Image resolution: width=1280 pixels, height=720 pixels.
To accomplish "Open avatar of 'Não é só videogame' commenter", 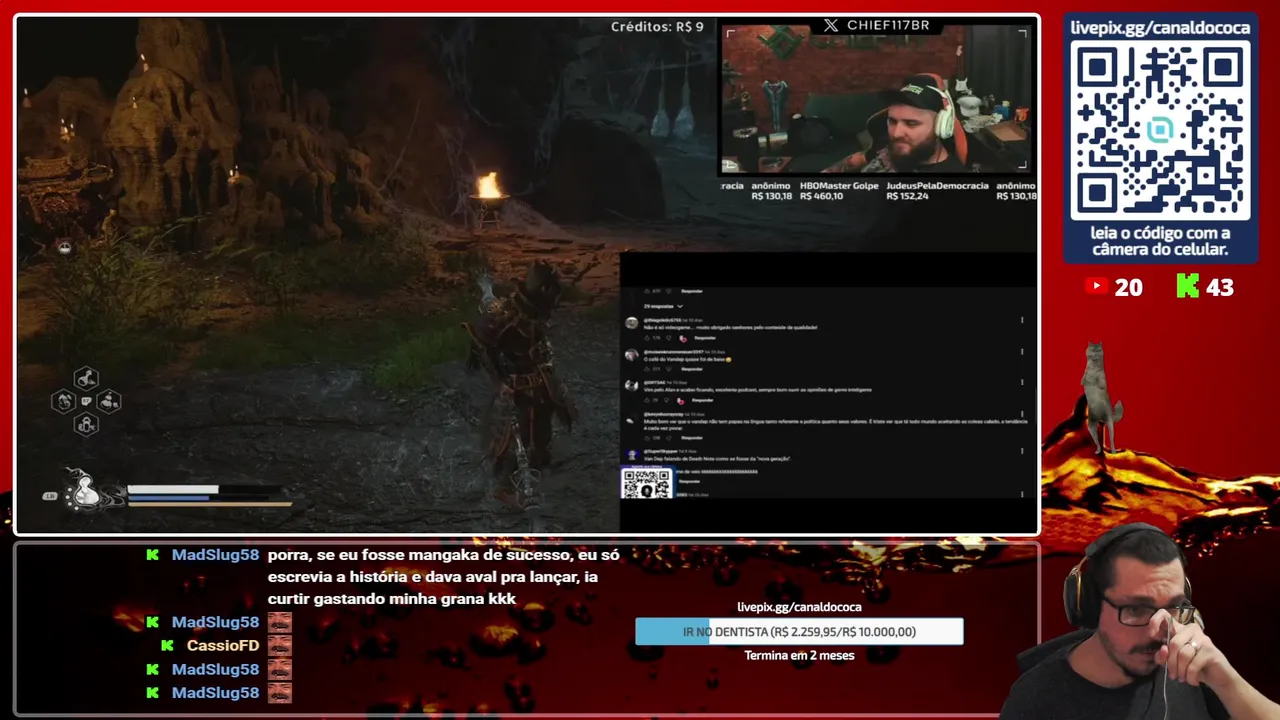I will 631,323.
